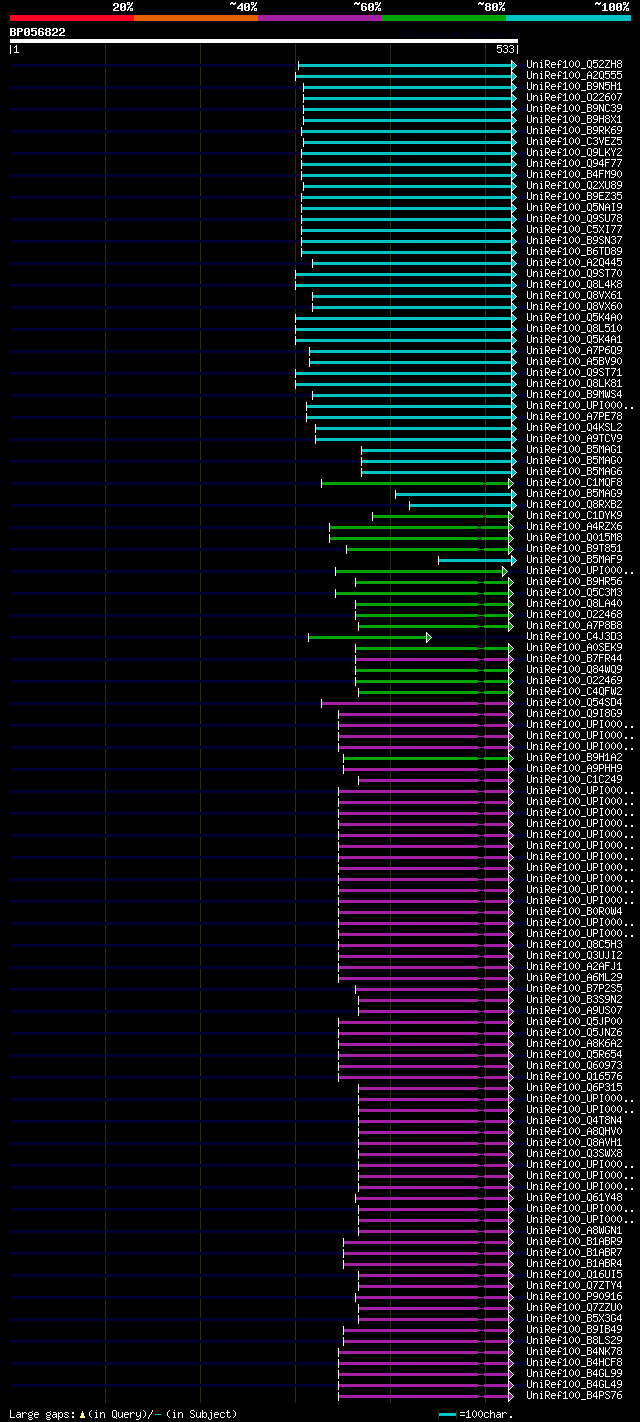Select the UniRef100_B9H1A2 label
Image resolution: width=640 pixels, height=1422 pixels.
tap(574, 757)
